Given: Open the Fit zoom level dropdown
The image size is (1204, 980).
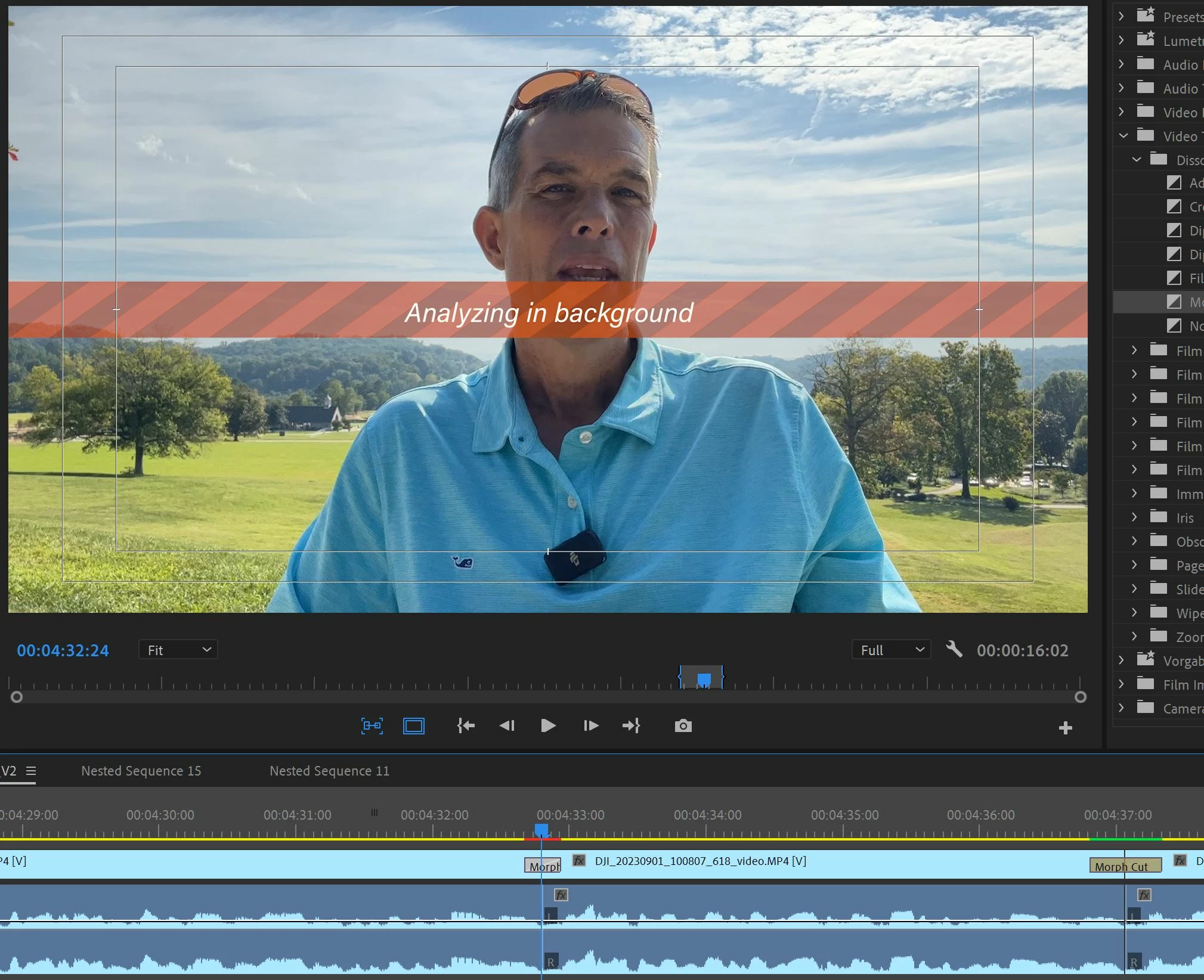Looking at the screenshot, I should [x=178, y=650].
